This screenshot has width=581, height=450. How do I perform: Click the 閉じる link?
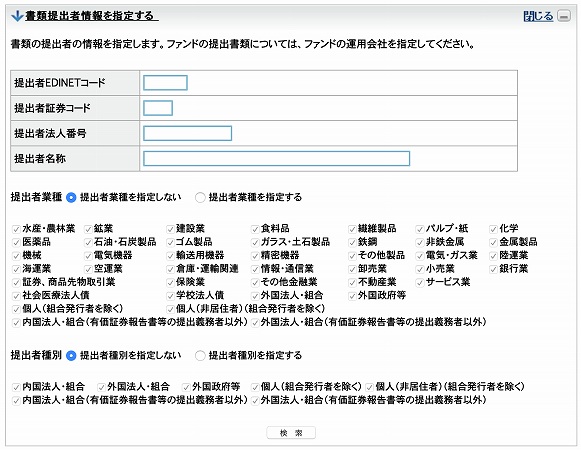pos(538,16)
